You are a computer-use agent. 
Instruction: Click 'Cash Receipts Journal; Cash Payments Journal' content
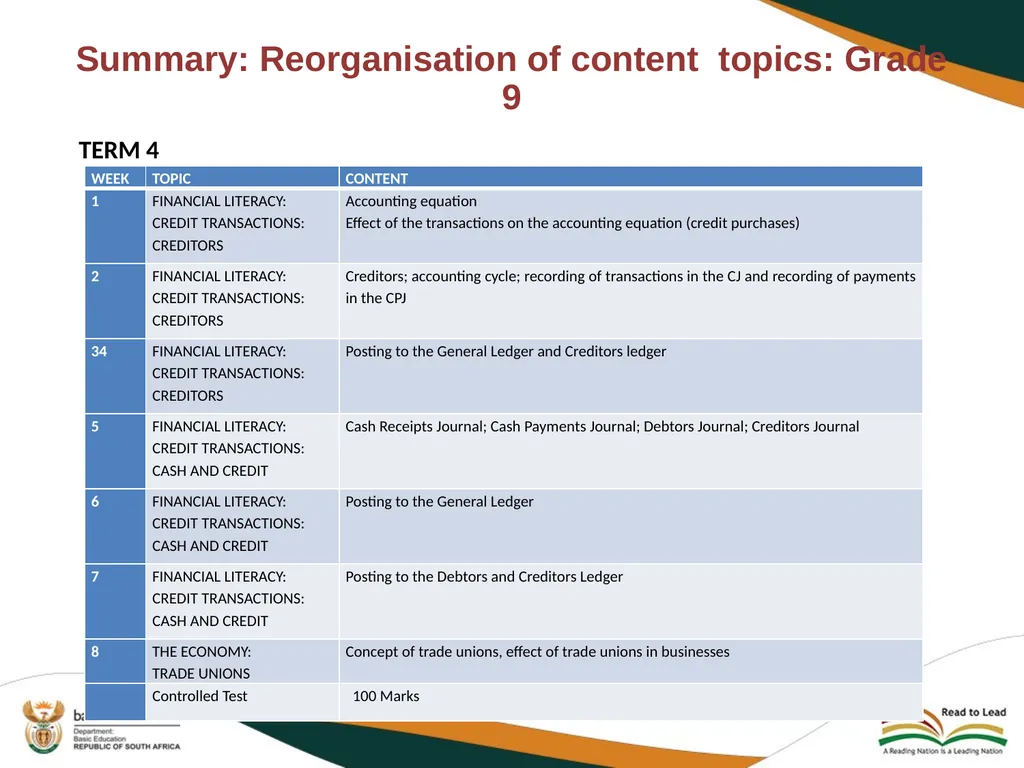point(602,426)
